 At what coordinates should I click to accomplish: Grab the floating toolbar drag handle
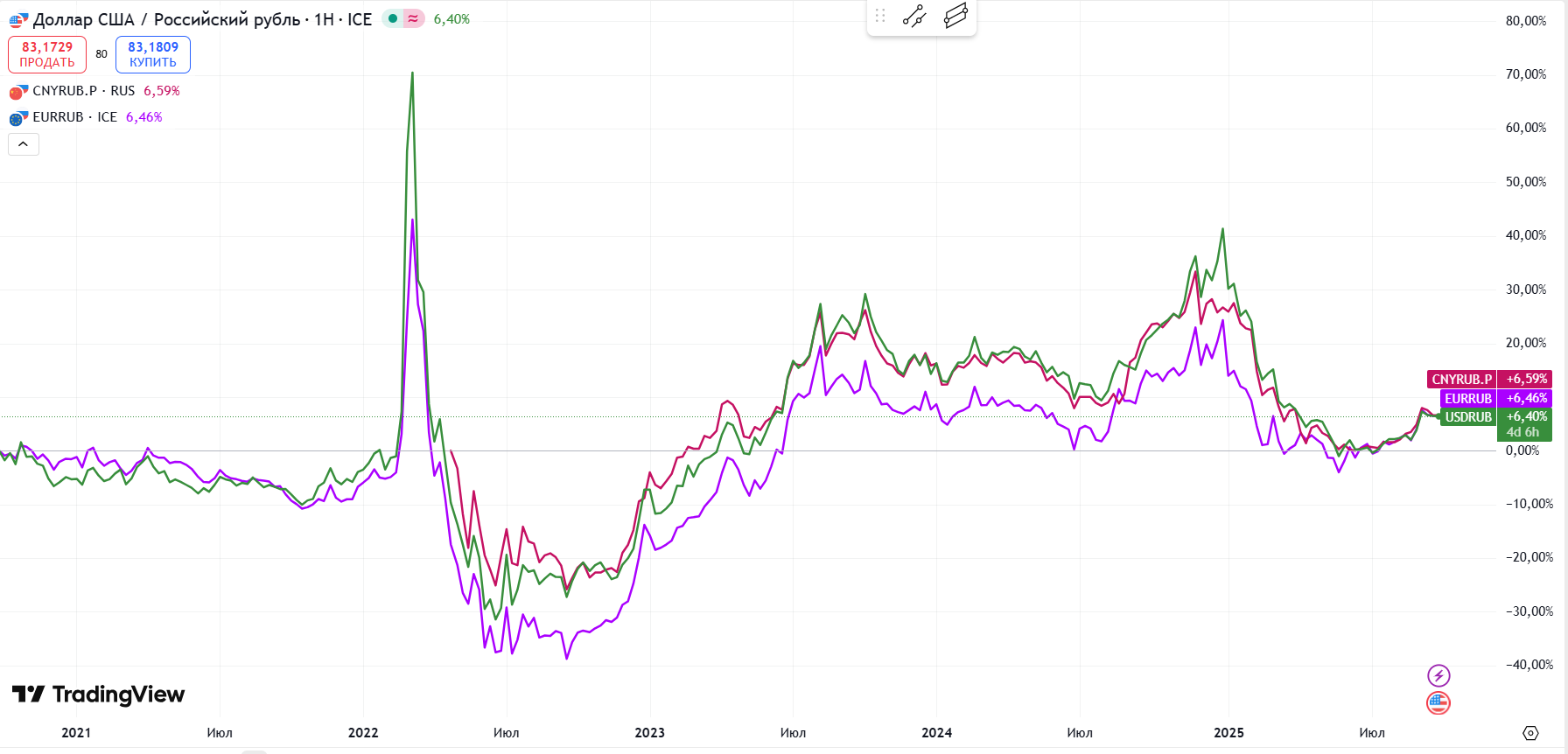click(880, 16)
